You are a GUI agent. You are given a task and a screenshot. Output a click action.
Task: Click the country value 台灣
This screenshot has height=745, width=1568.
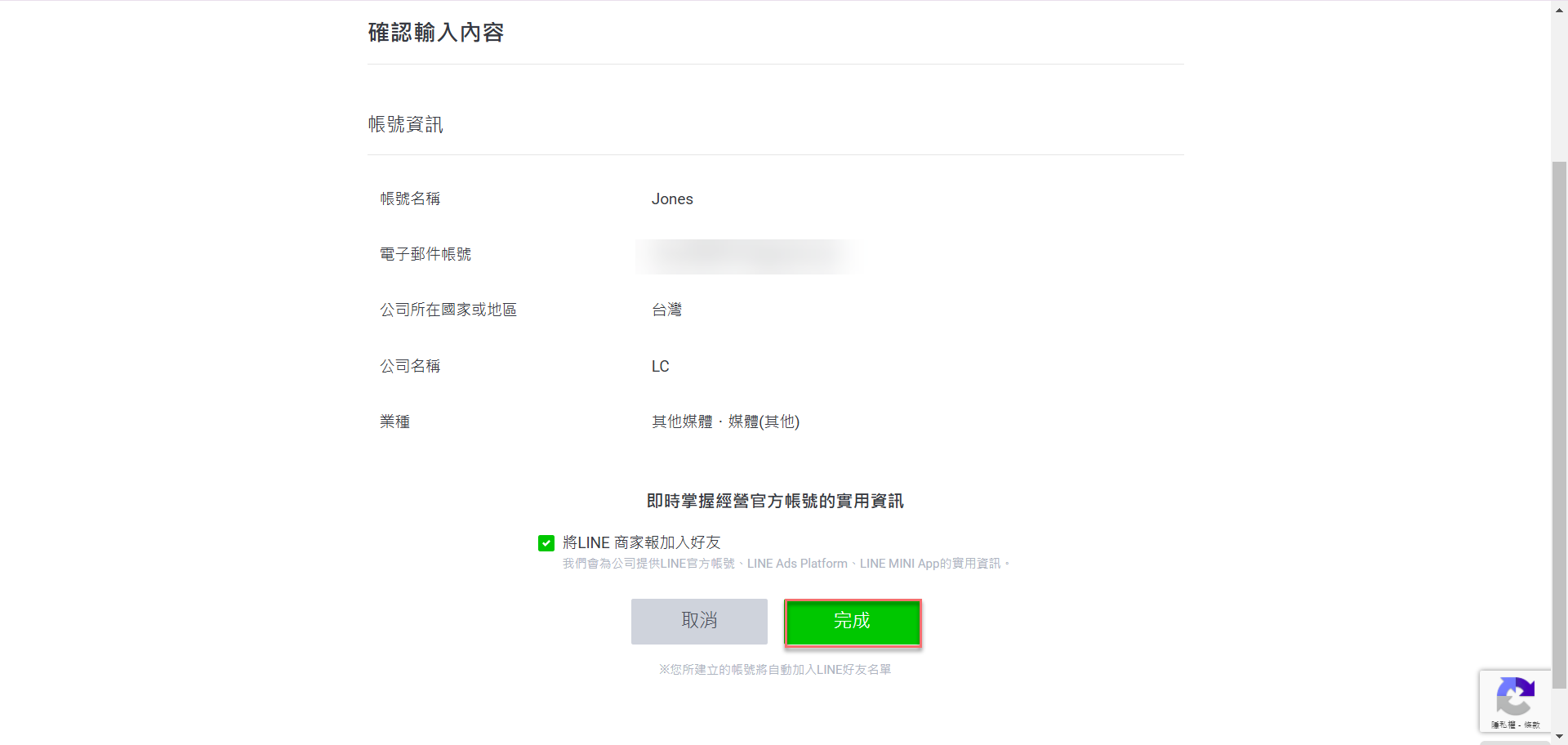tap(666, 310)
